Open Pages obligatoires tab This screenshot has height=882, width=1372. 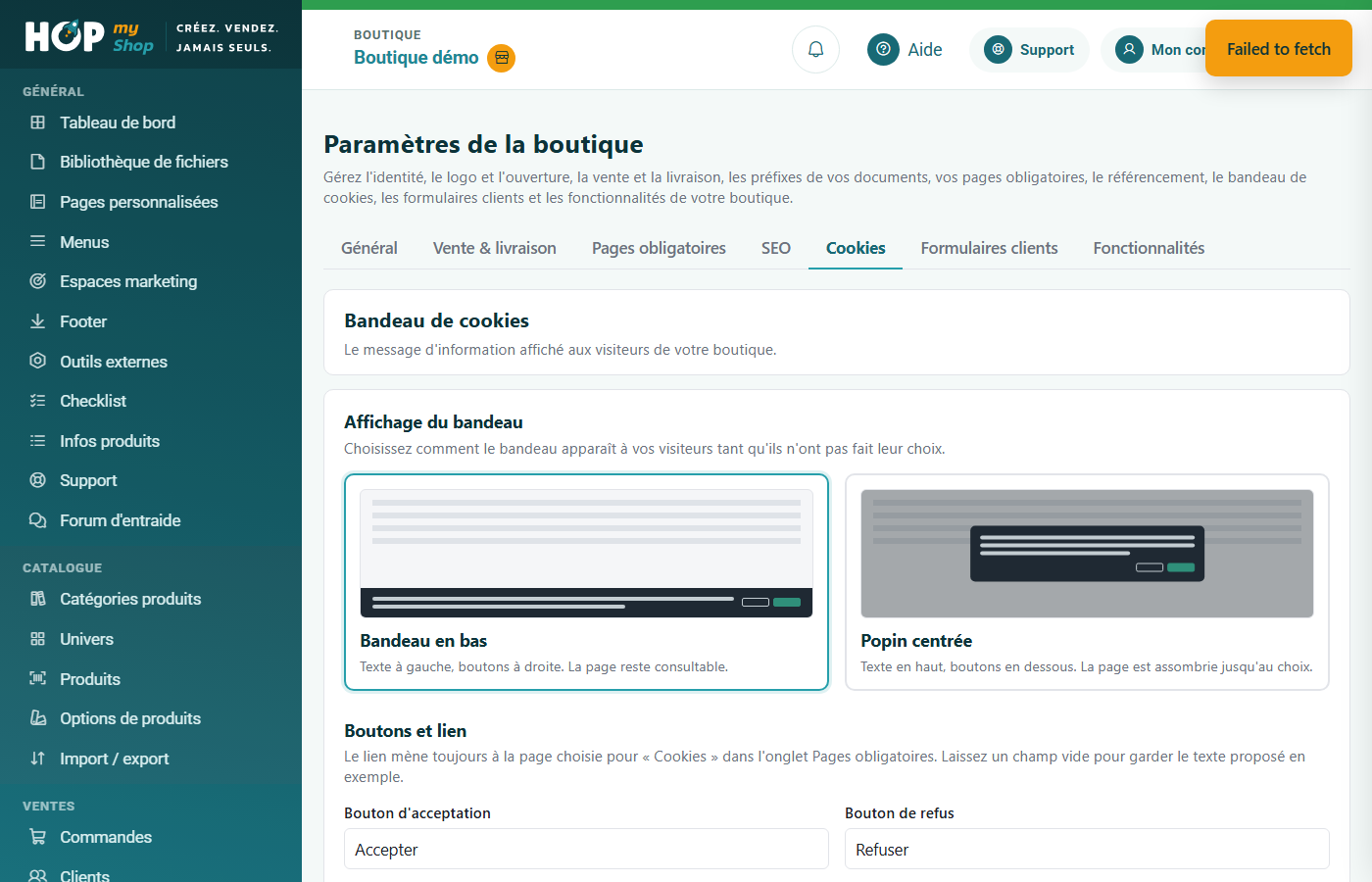coord(659,248)
